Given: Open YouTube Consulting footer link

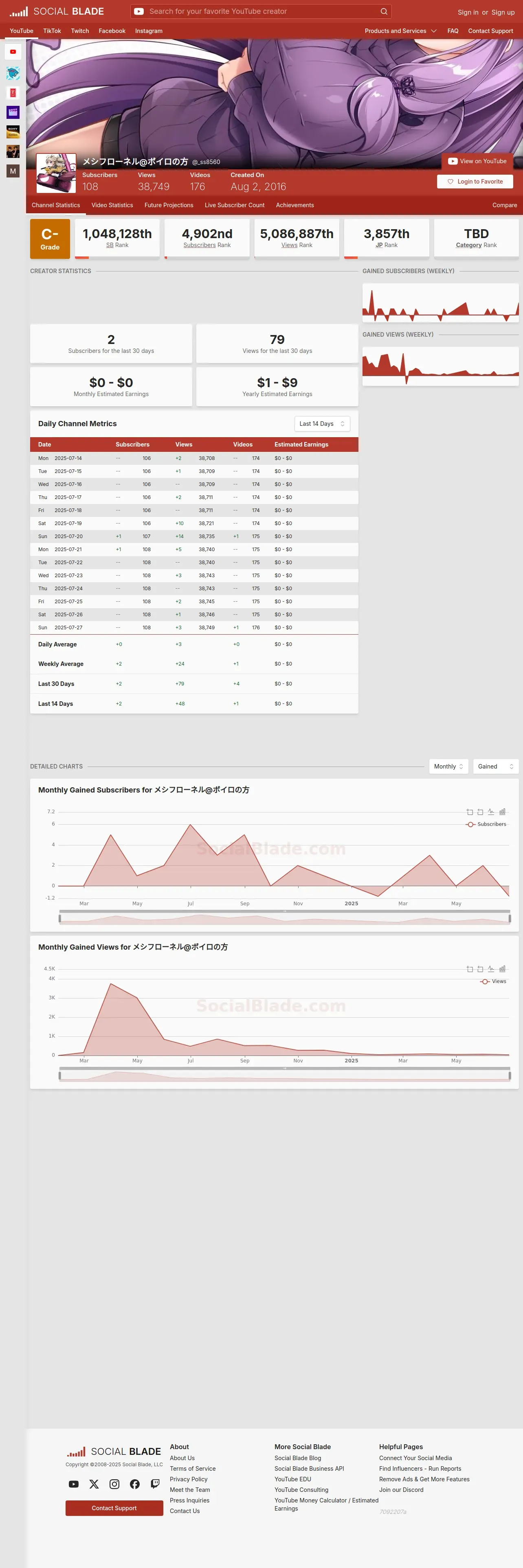Looking at the screenshot, I should 301,1489.
